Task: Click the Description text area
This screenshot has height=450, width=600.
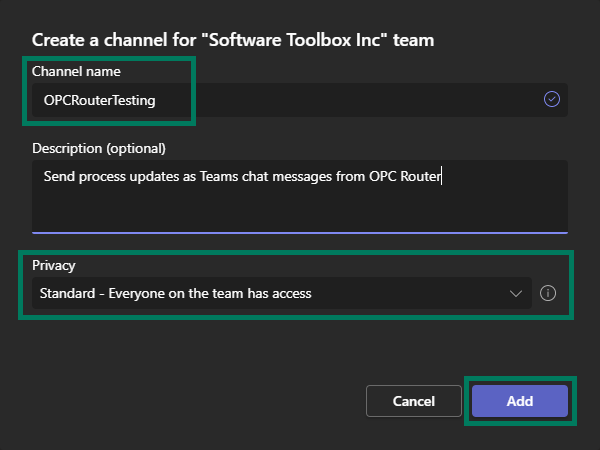Action: click(x=300, y=197)
